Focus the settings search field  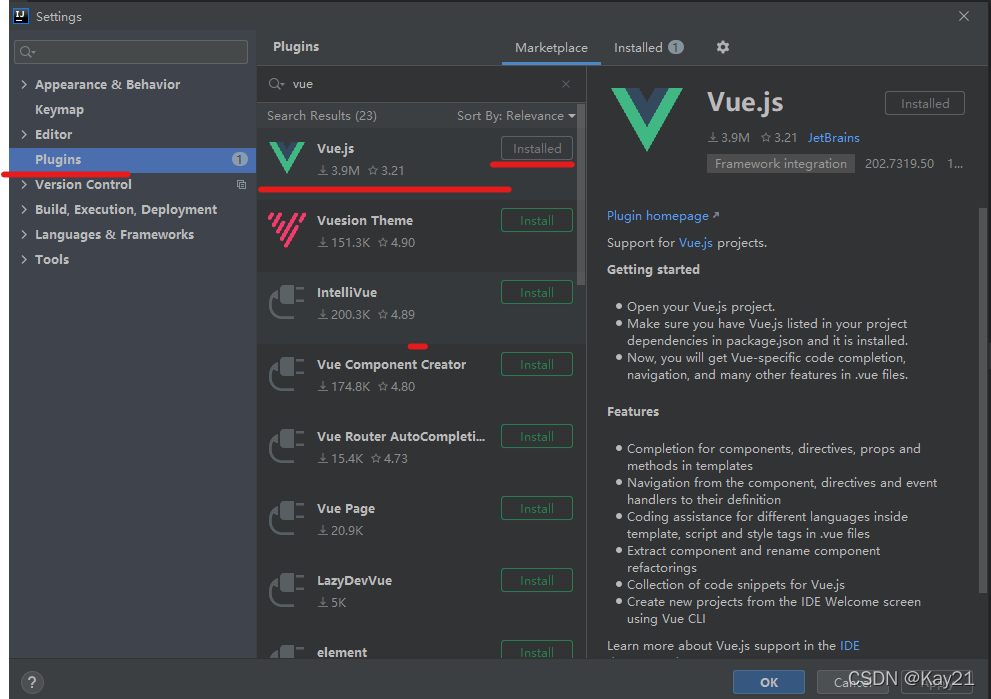[x=131, y=52]
